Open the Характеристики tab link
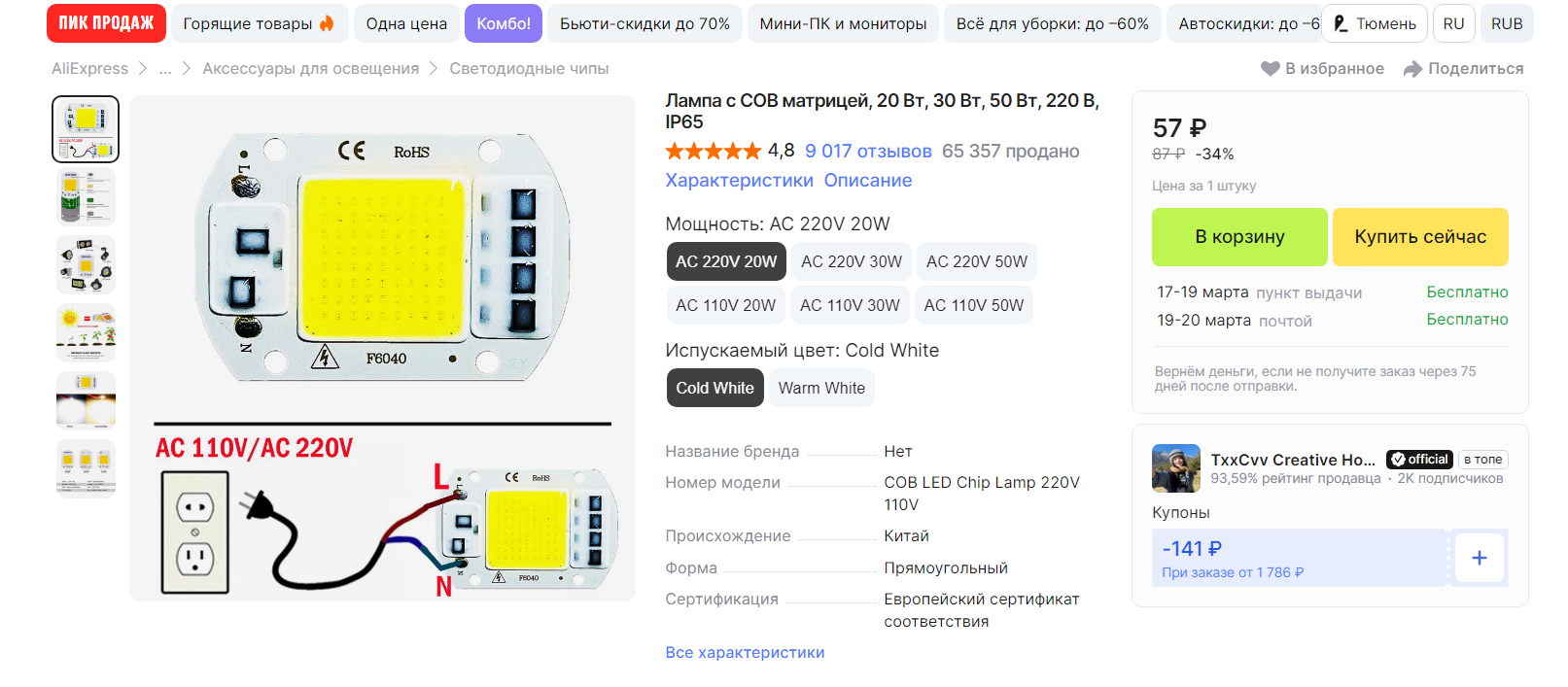This screenshot has height=687, width=1568. tap(739, 181)
